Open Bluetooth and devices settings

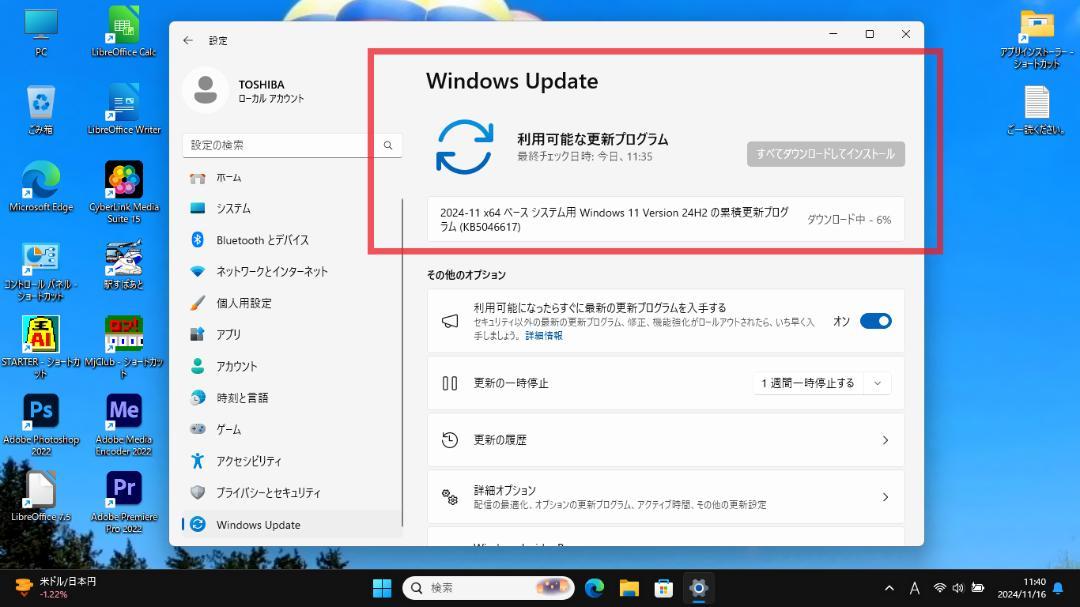pyautogui.click(x=291, y=240)
